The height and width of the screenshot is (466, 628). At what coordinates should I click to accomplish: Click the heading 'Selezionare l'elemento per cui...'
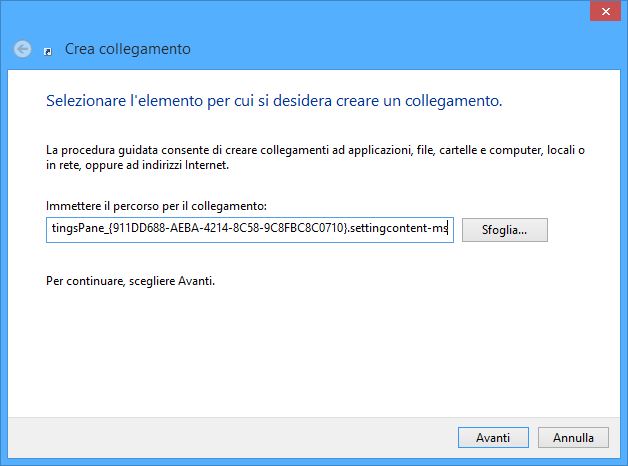[x=274, y=101]
